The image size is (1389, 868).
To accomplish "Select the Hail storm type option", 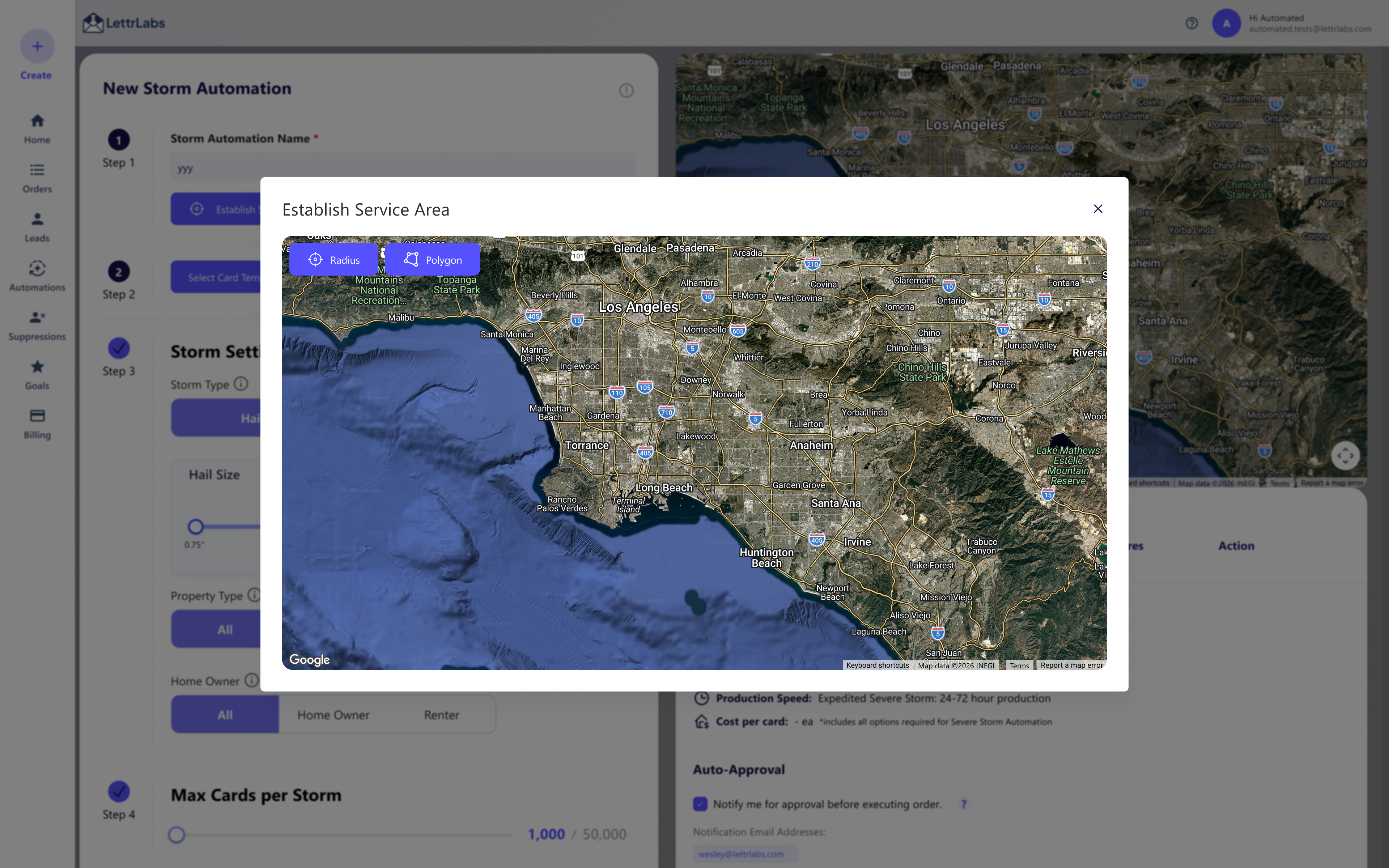I will 216,418.
